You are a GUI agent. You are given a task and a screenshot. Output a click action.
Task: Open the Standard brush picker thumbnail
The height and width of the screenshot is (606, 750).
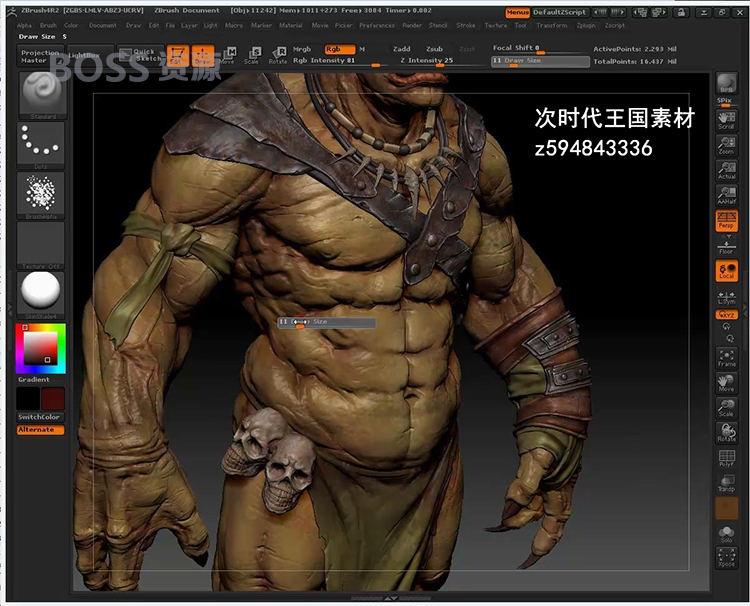click(43, 95)
